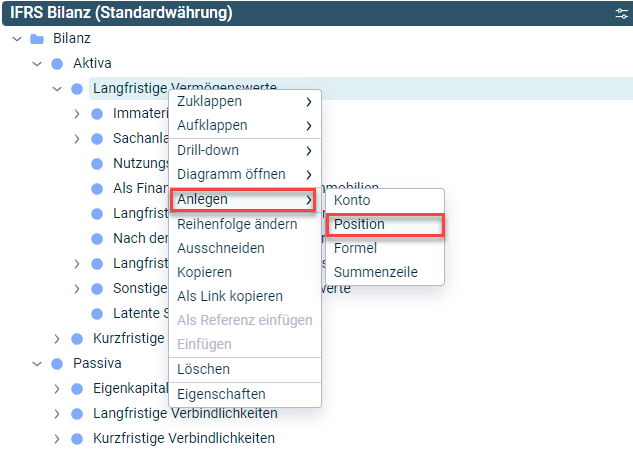Viewport: 633px width, 453px height.
Task: Open the Drill-down submenu entry
Action: click(x=245, y=150)
